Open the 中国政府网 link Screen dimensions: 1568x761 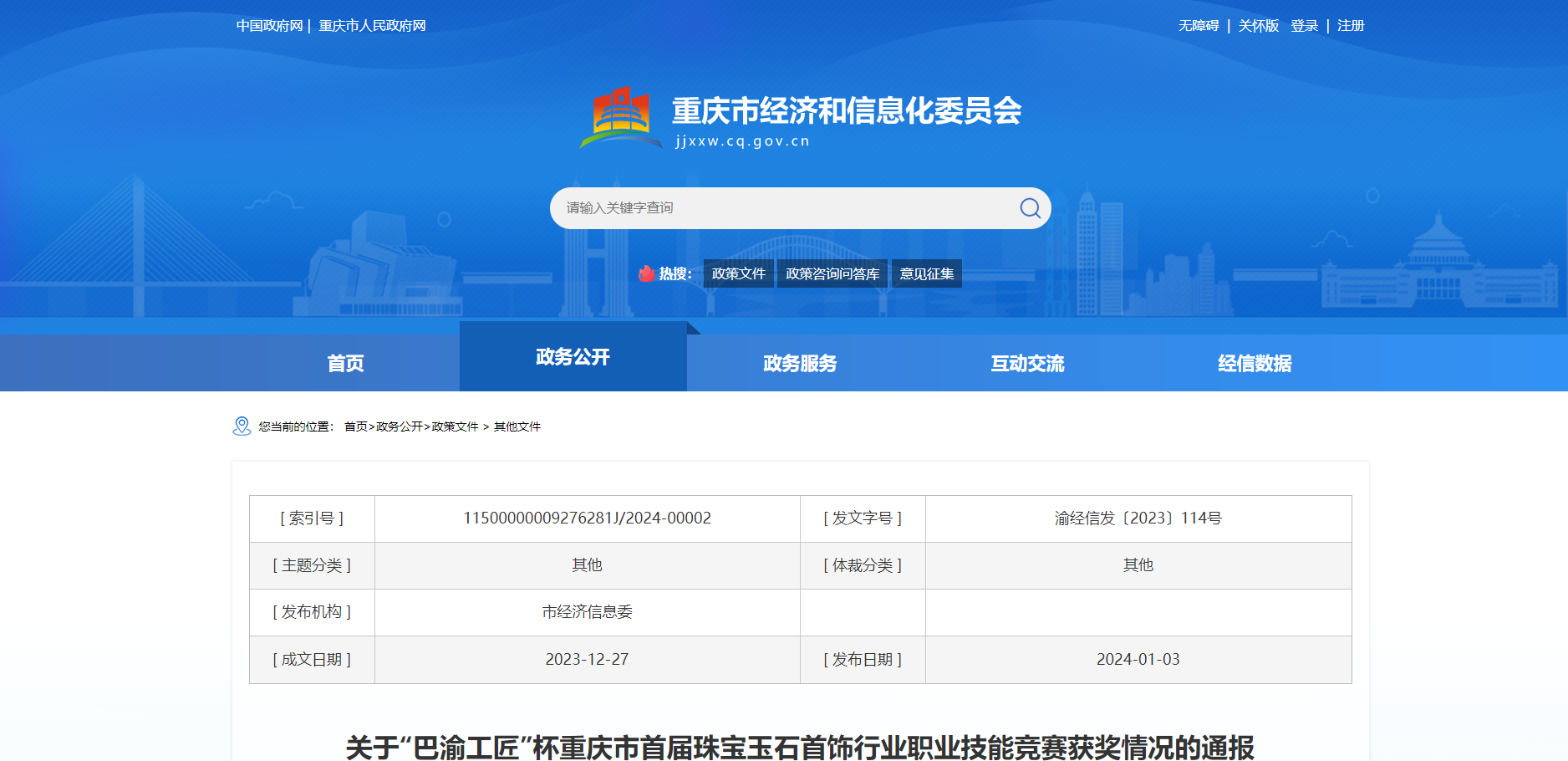[269, 26]
